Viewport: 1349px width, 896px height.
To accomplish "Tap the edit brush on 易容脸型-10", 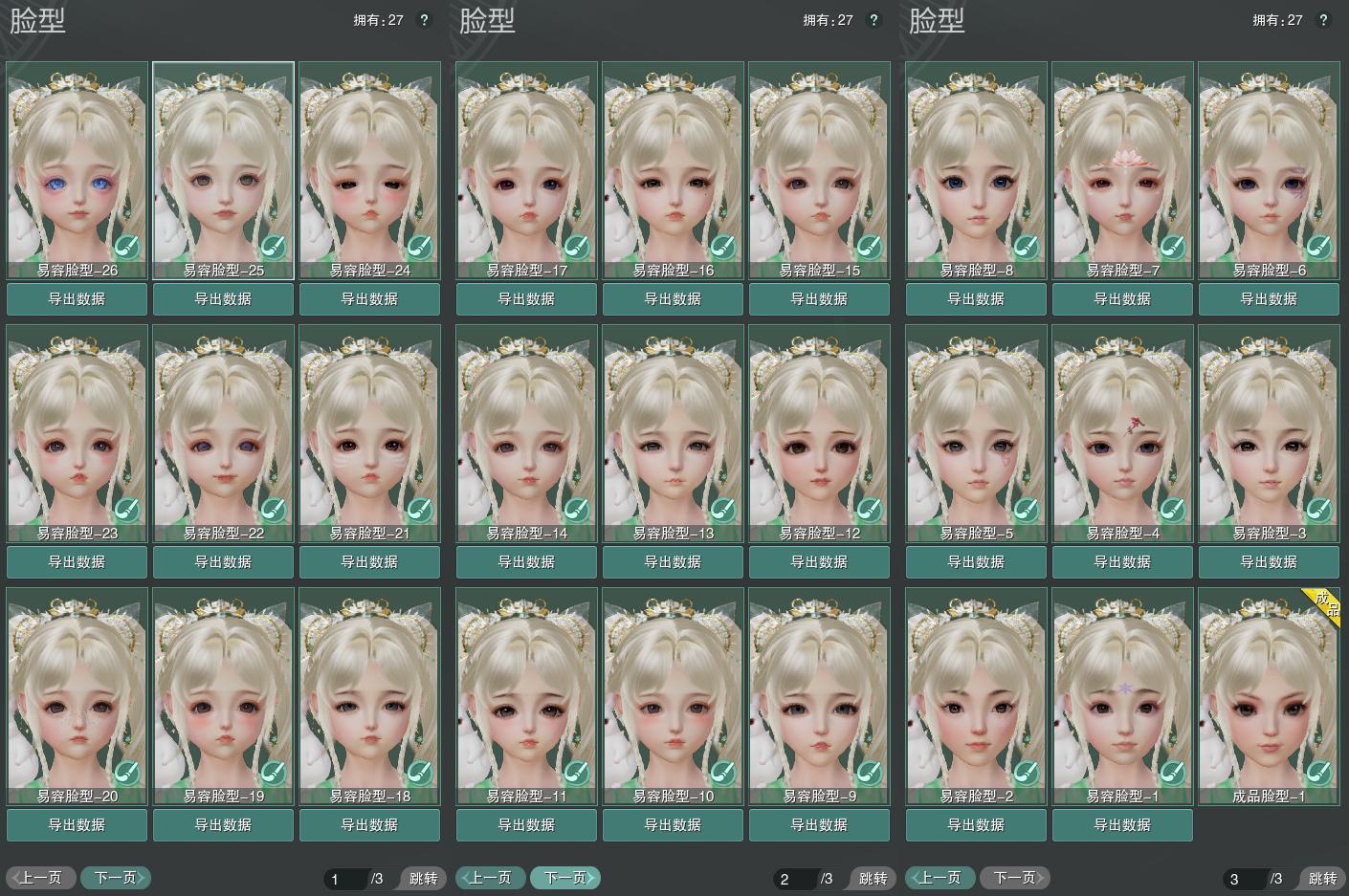I will point(722,773).
